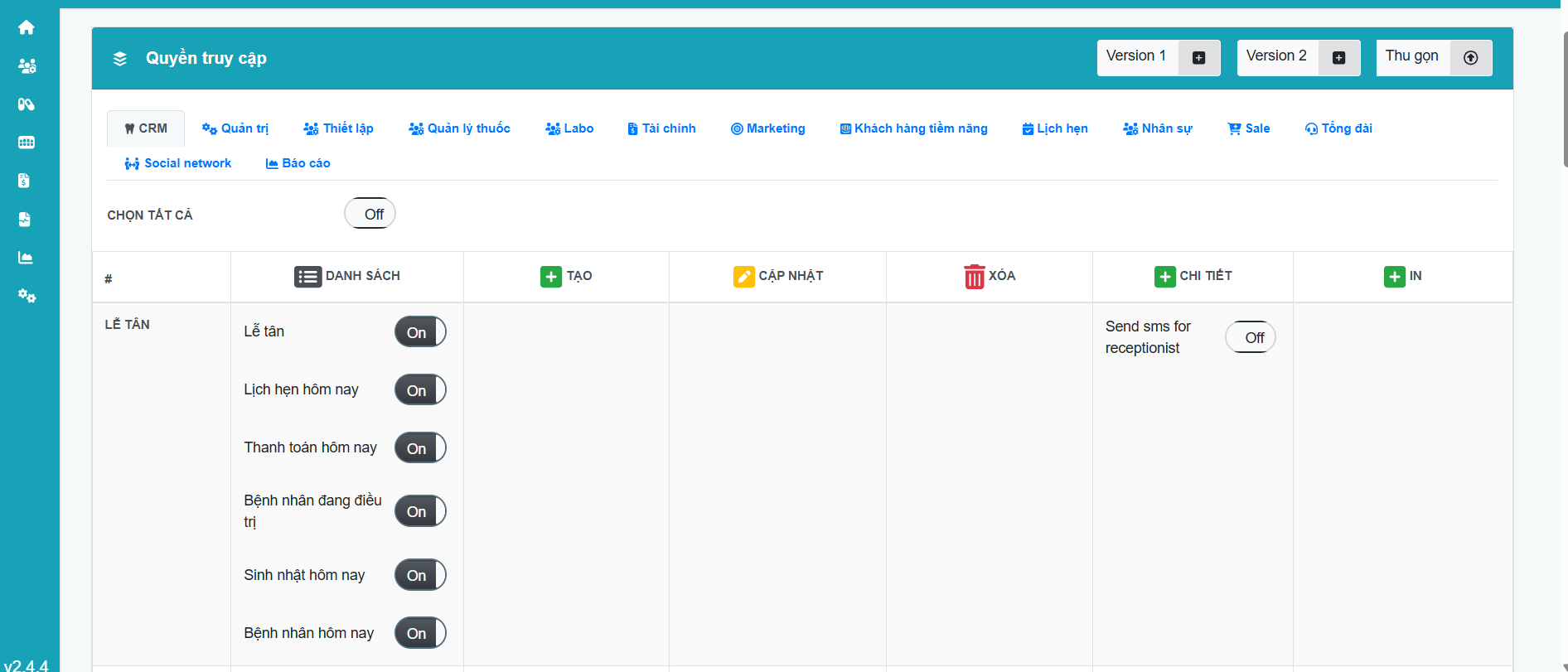Screen dimensions: 1568x672
Task: Click the page vertical scrollbar
Action: point(1564,99)
